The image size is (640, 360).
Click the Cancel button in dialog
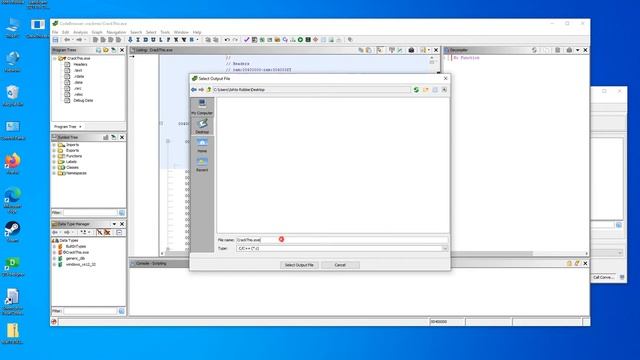click(x=340, y=265)
